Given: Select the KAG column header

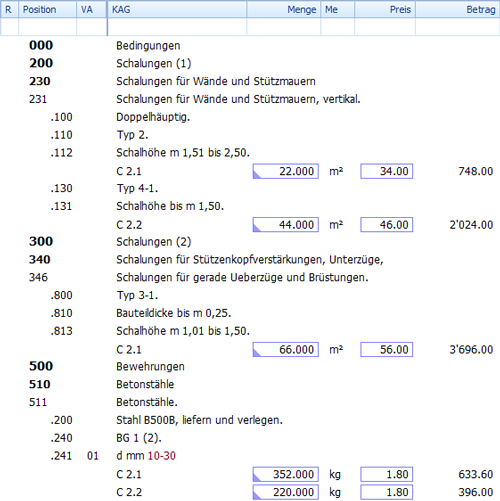Looking at the screenshot, I should click(177, 9).
